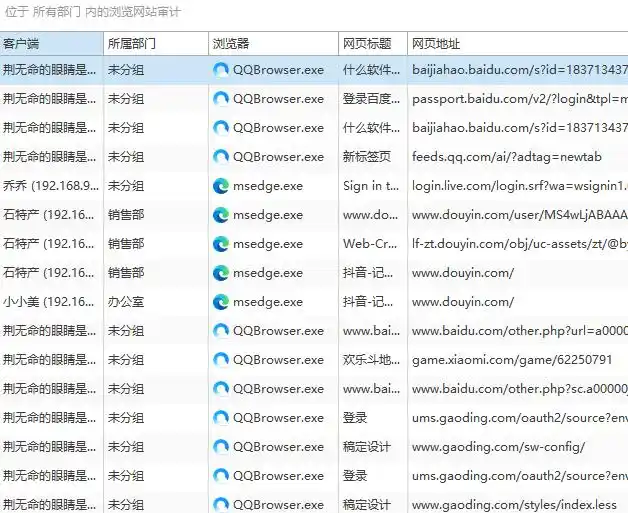This screenshot has width=628, height=513.
Task: Click QQBrowser icon in passport.baidu.com row
Action: (221, 99)
